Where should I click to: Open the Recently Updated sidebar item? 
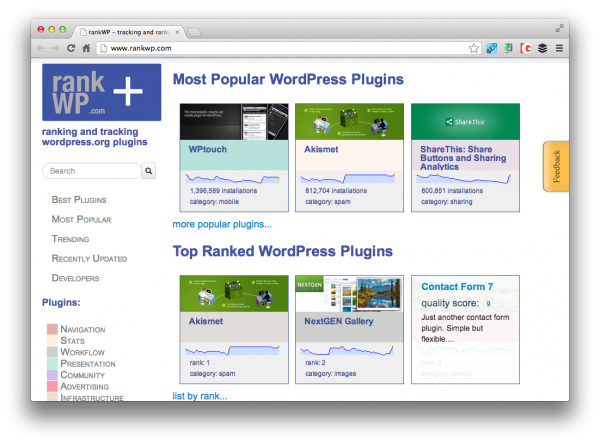coord(89,258)
